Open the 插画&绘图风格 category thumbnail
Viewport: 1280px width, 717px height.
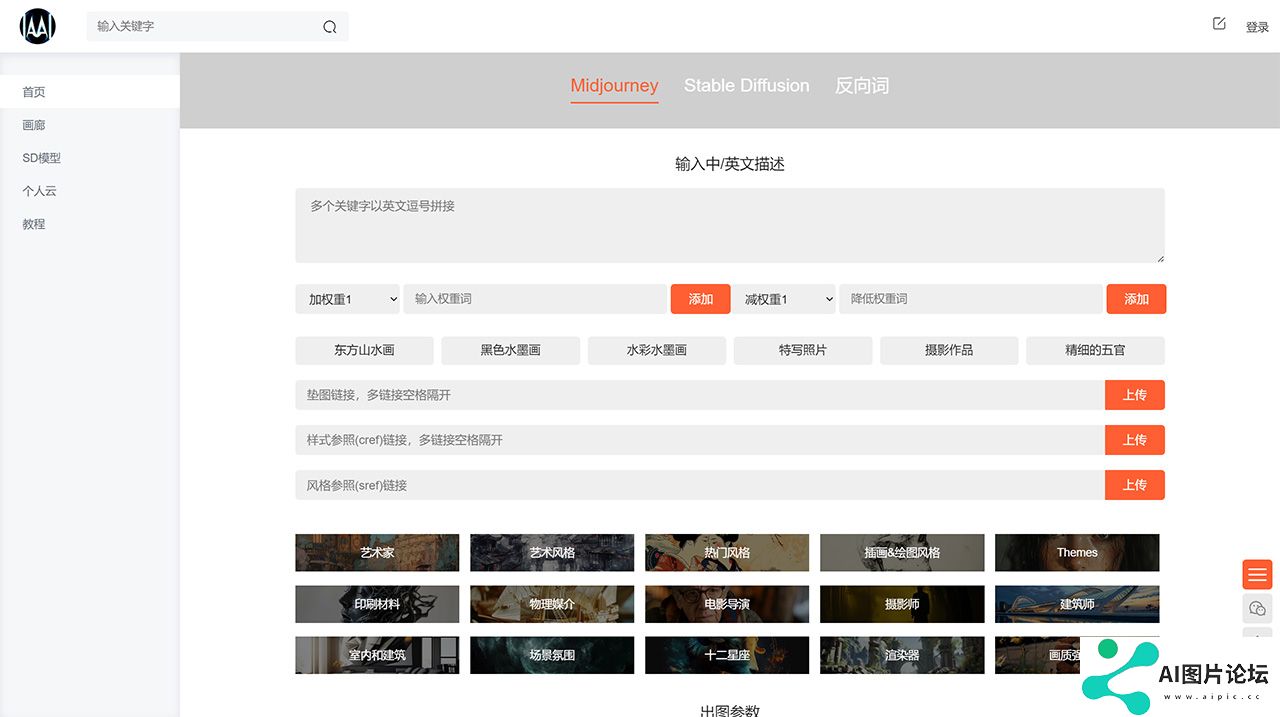point(902,552)
